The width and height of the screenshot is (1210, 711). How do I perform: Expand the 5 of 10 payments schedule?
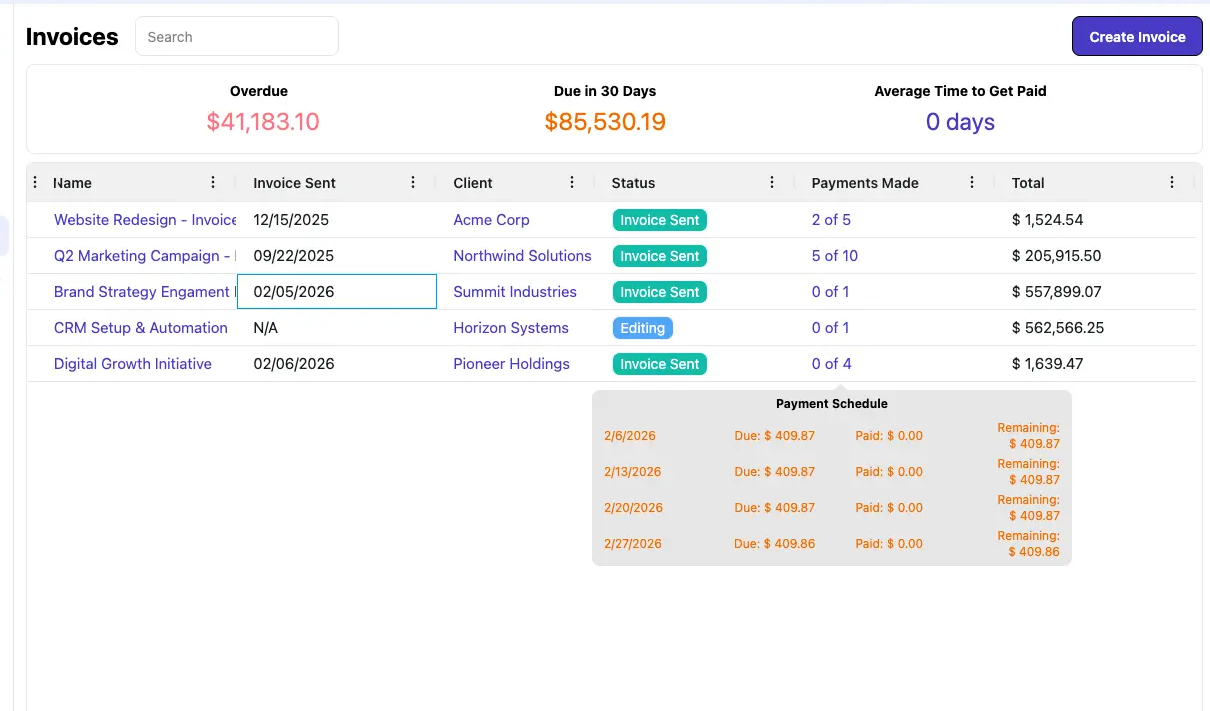pos(834,256)
